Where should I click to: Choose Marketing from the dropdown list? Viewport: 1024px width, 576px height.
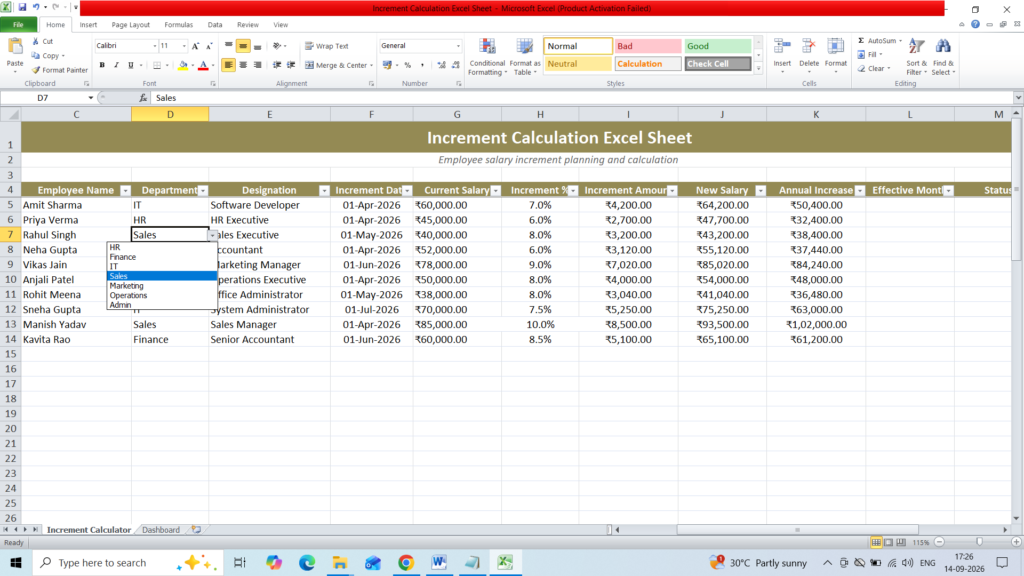(162, 285)
